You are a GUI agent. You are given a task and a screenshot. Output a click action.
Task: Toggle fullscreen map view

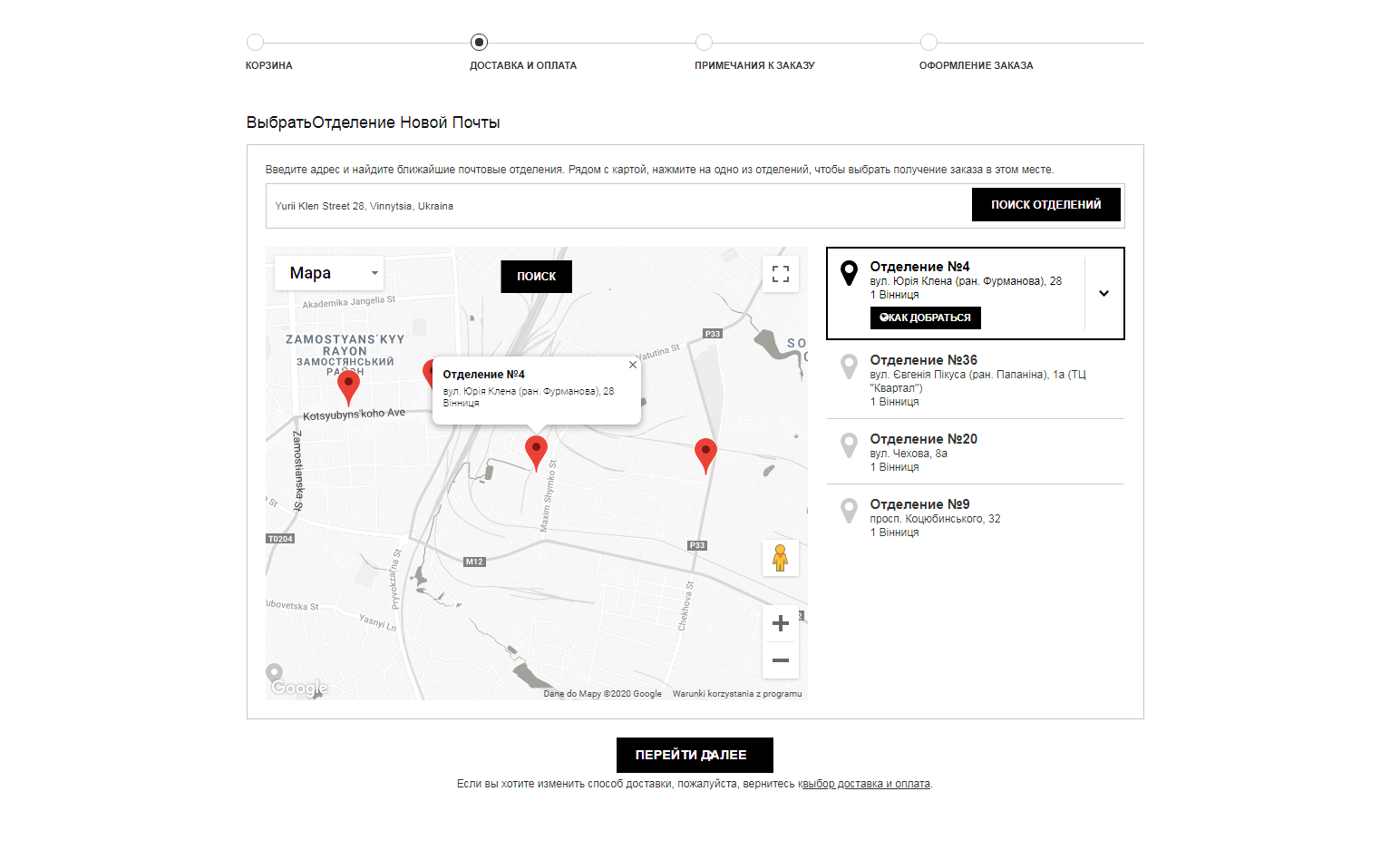pyautogui.click(x=780, y=273)
